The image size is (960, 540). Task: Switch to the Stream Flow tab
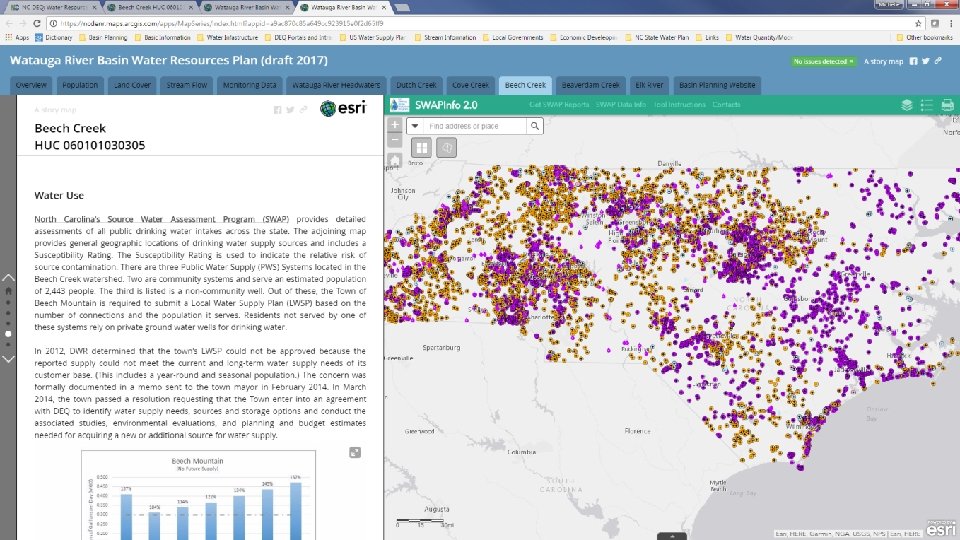pos(187,86)
